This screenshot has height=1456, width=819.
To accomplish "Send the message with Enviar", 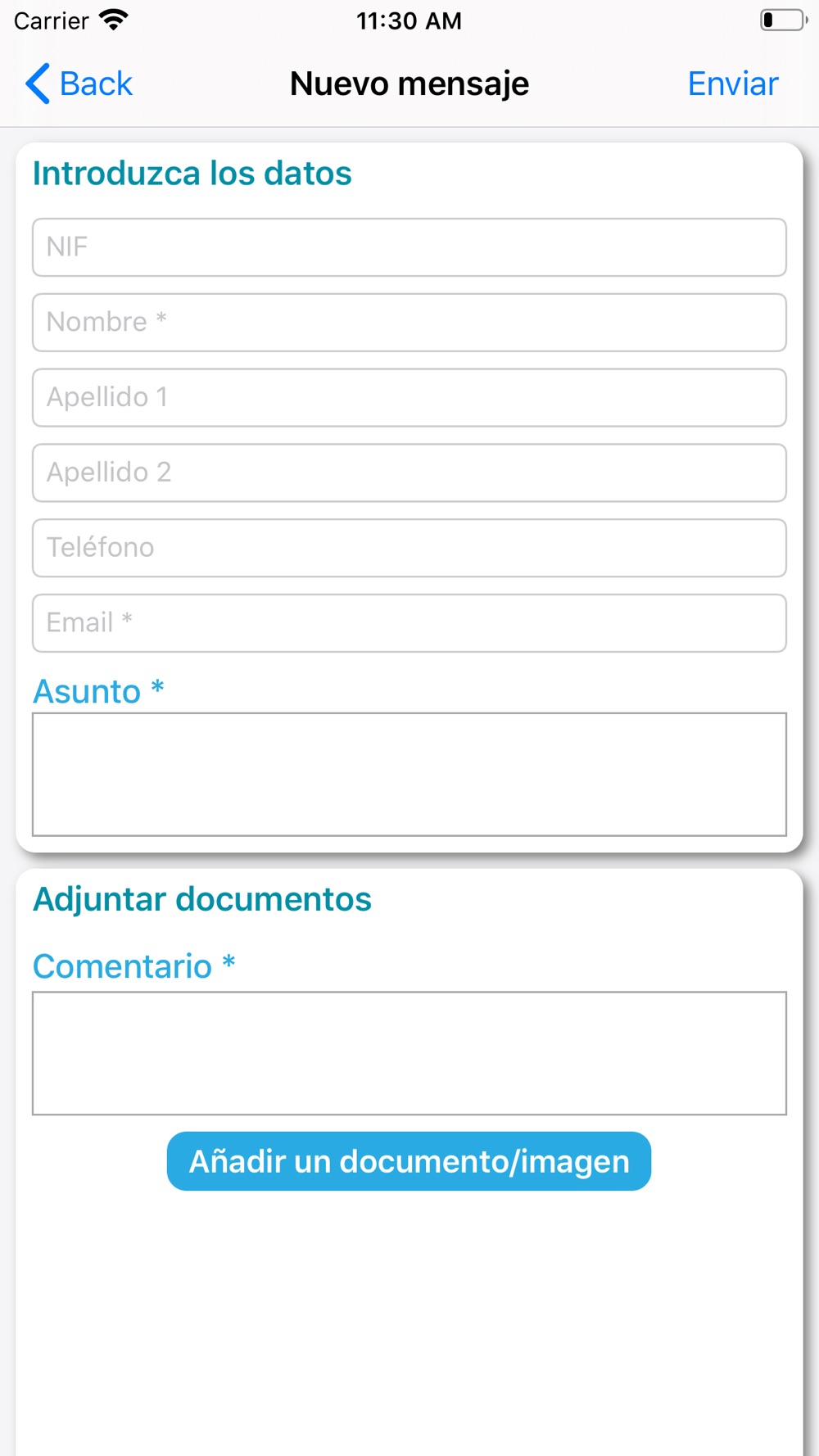I will coord(733,84).
